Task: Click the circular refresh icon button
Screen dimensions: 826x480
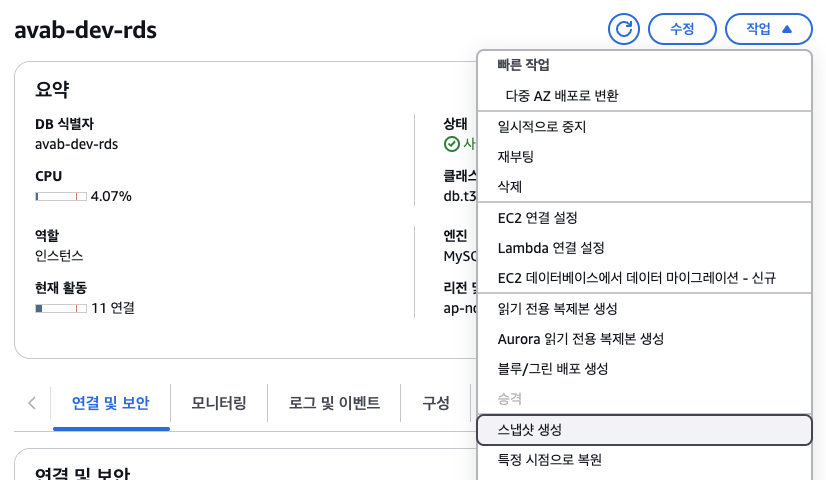Action: tap(624, 28)
